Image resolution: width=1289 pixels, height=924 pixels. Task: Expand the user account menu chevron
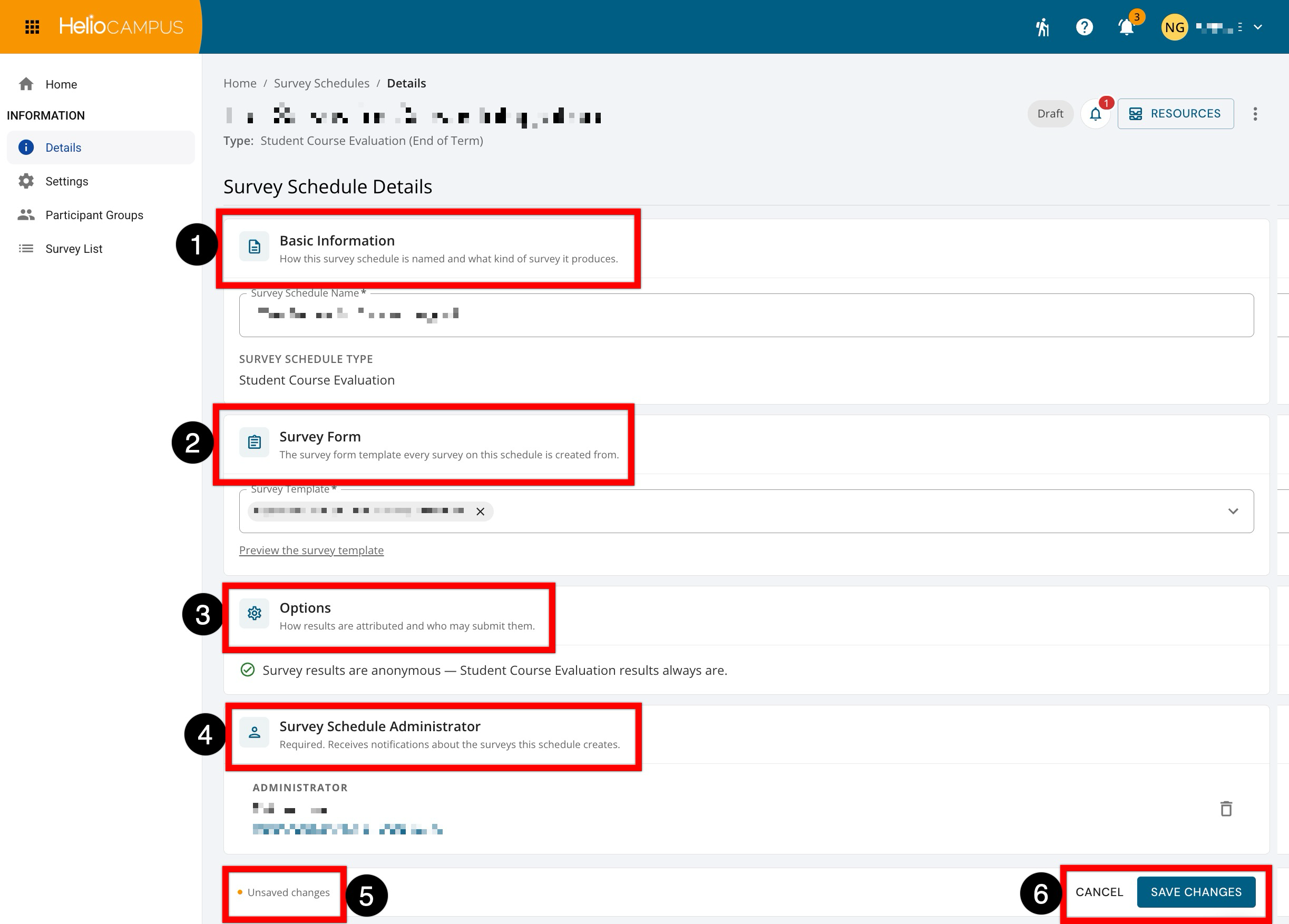pyautogui.click(x=1258, y=27)
